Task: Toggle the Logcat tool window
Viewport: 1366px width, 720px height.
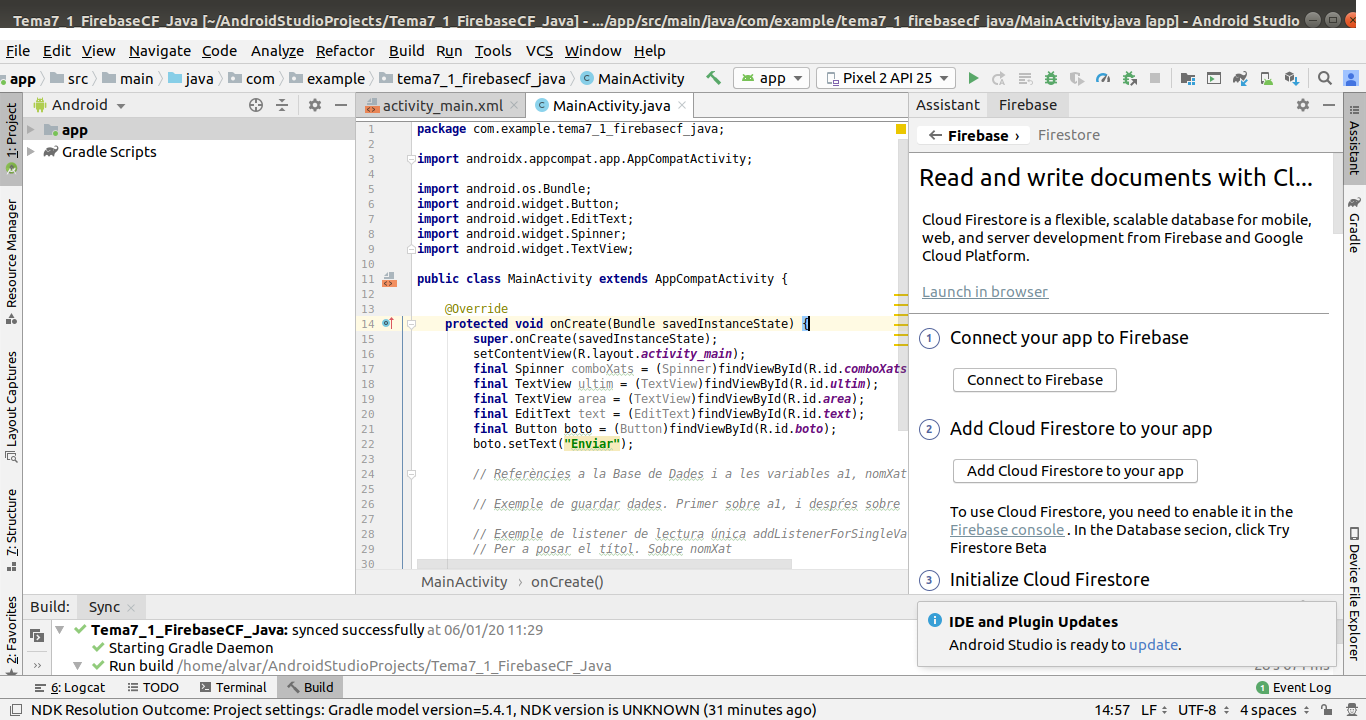Action: click(x=70, y=687)
